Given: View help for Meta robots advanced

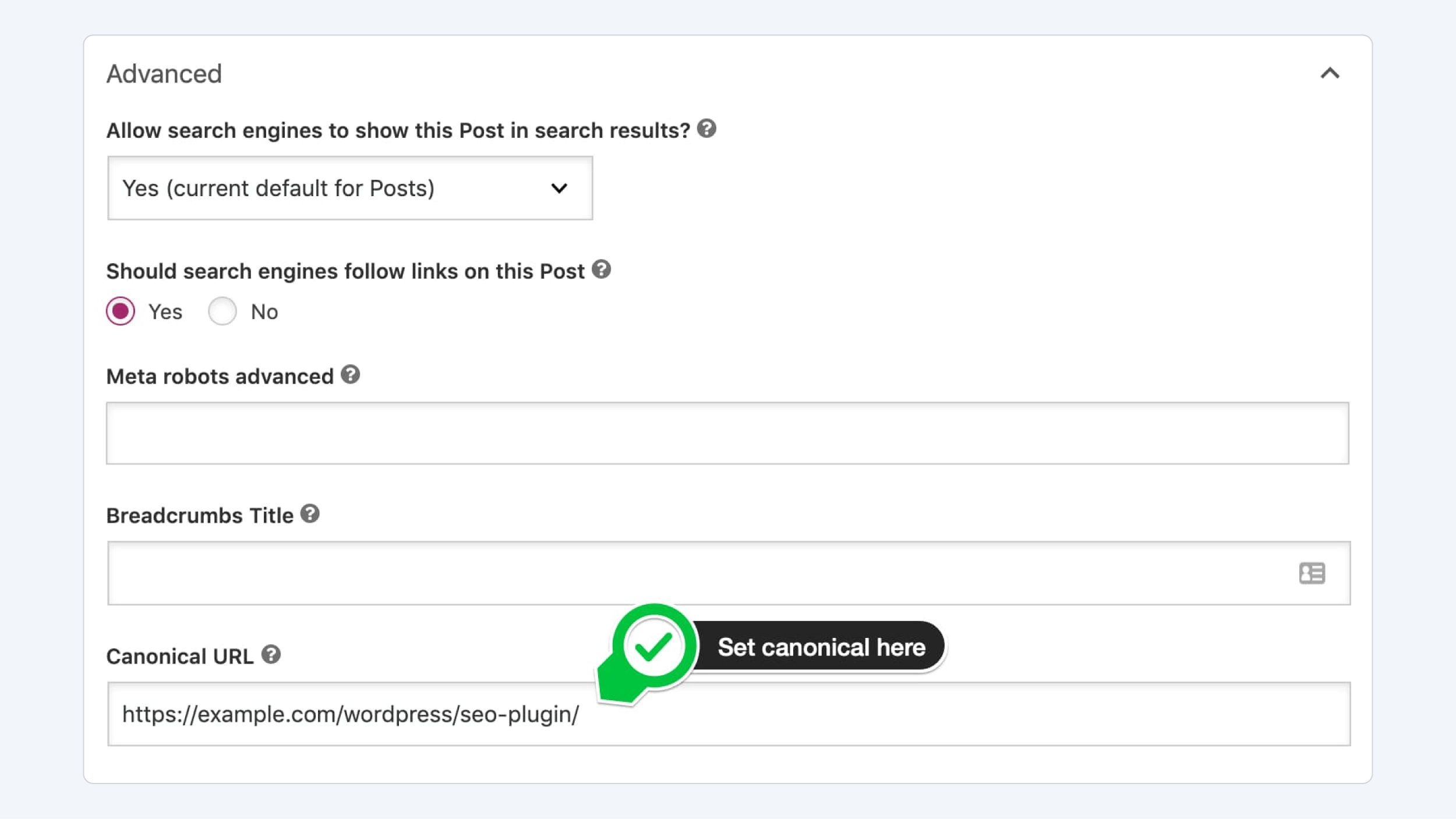Looking at the screenshot, I should click(349, 375).
